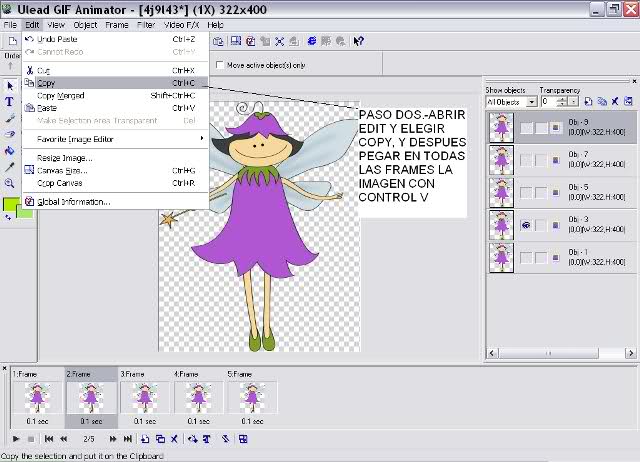Screen dimensions: 640x462
Task: Open the Show objects dropdown
Action: tap(531, 102)
